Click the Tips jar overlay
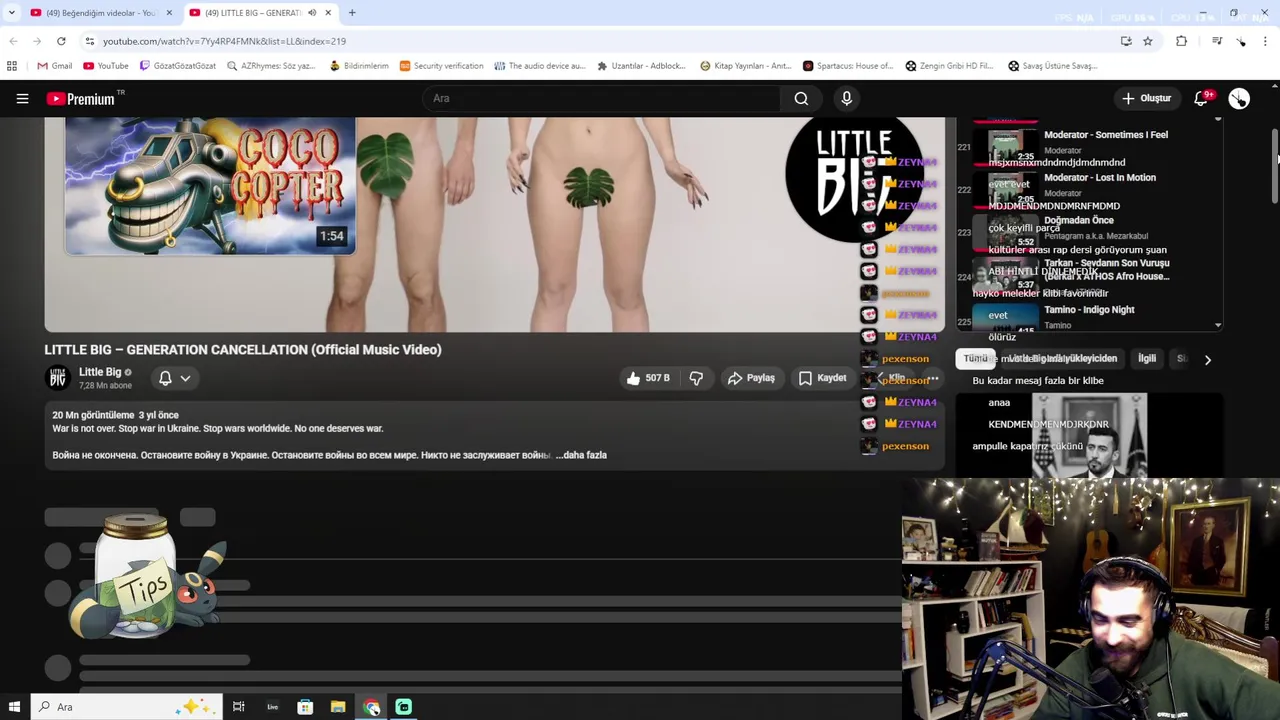 (x=148, y=575)
